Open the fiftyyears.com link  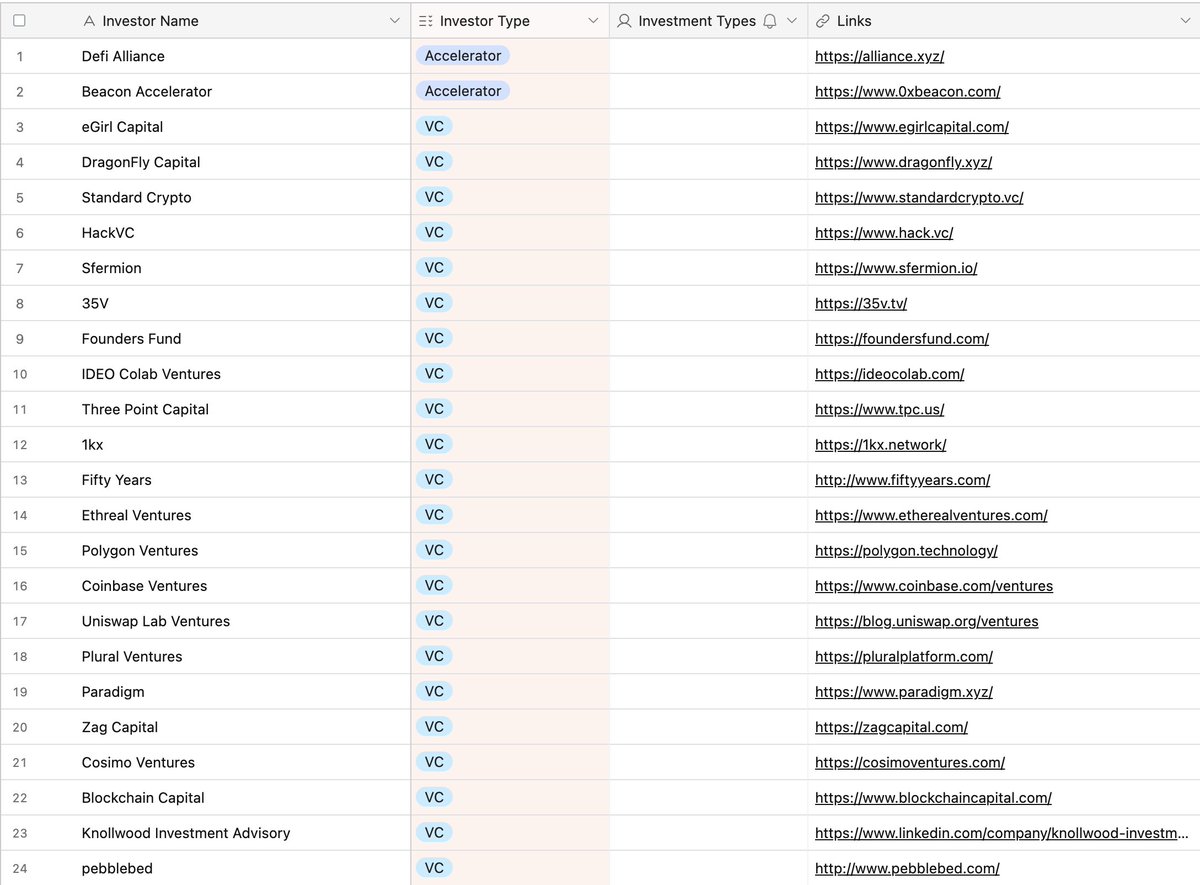pyautogui.click(x=903, y=480)
